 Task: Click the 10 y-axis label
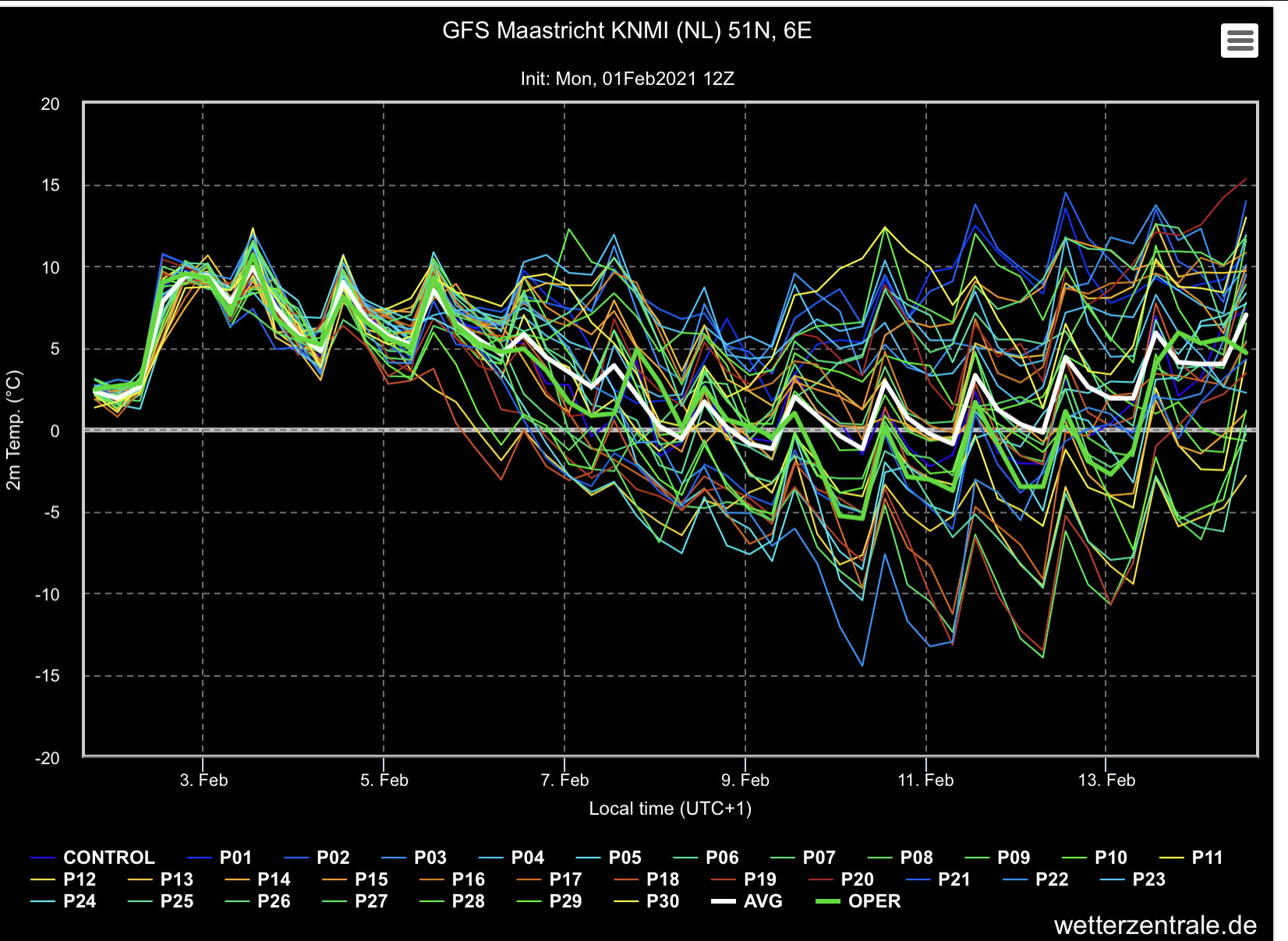50,268
